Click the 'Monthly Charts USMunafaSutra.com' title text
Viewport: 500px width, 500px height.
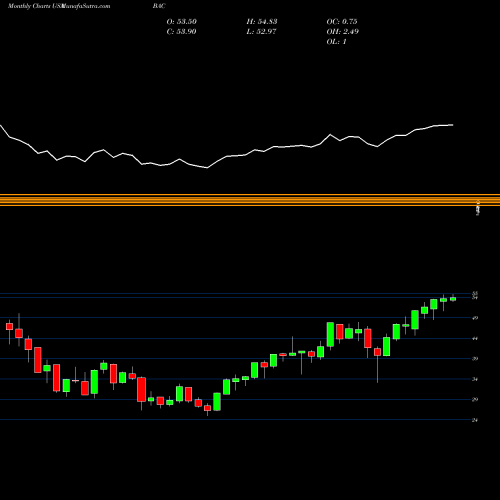59,6
